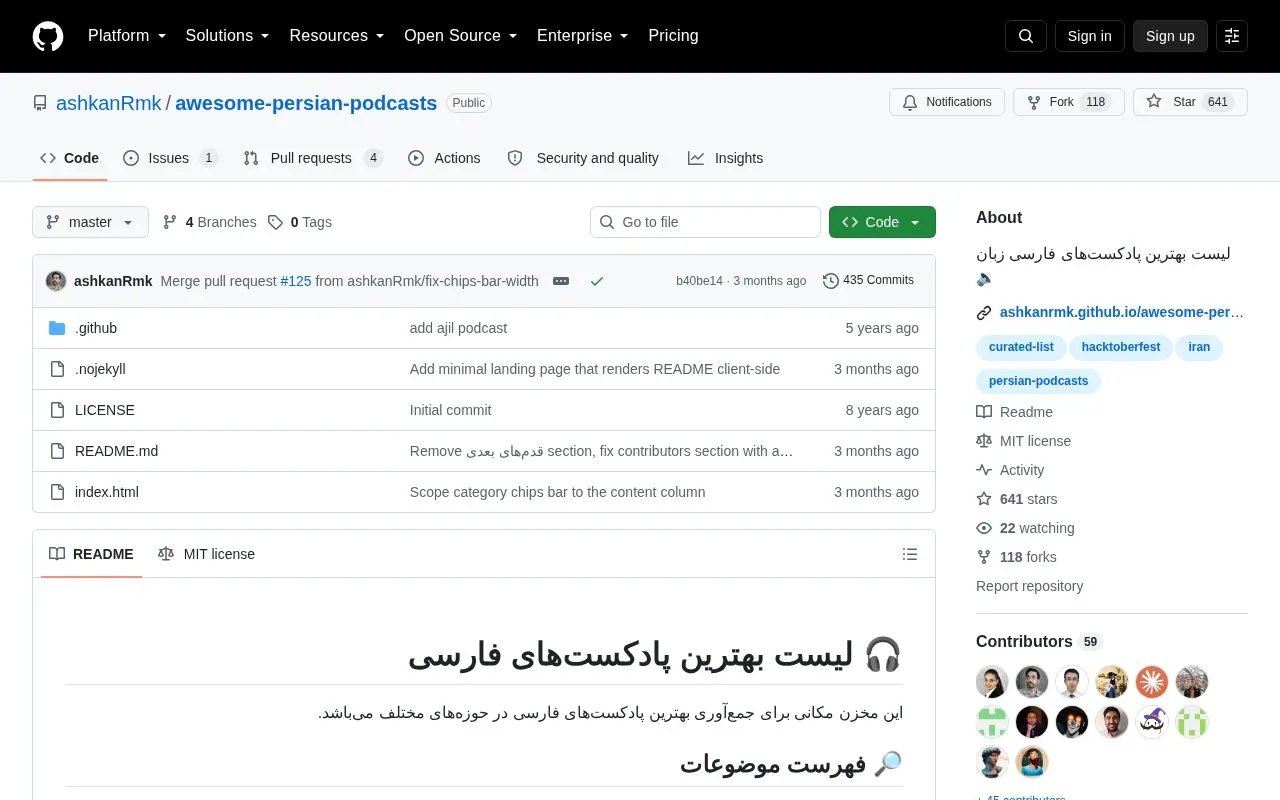The width and height of the screenshot is (1280, 800).
Task: Open the README.md file
Action: point(116,451)
